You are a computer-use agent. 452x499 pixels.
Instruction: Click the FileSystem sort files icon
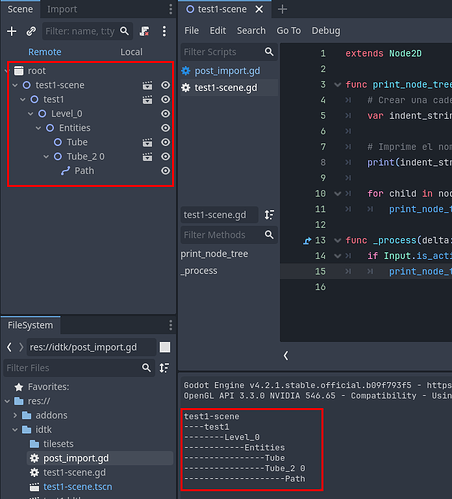pyautogui.click(x=164, y=368)
